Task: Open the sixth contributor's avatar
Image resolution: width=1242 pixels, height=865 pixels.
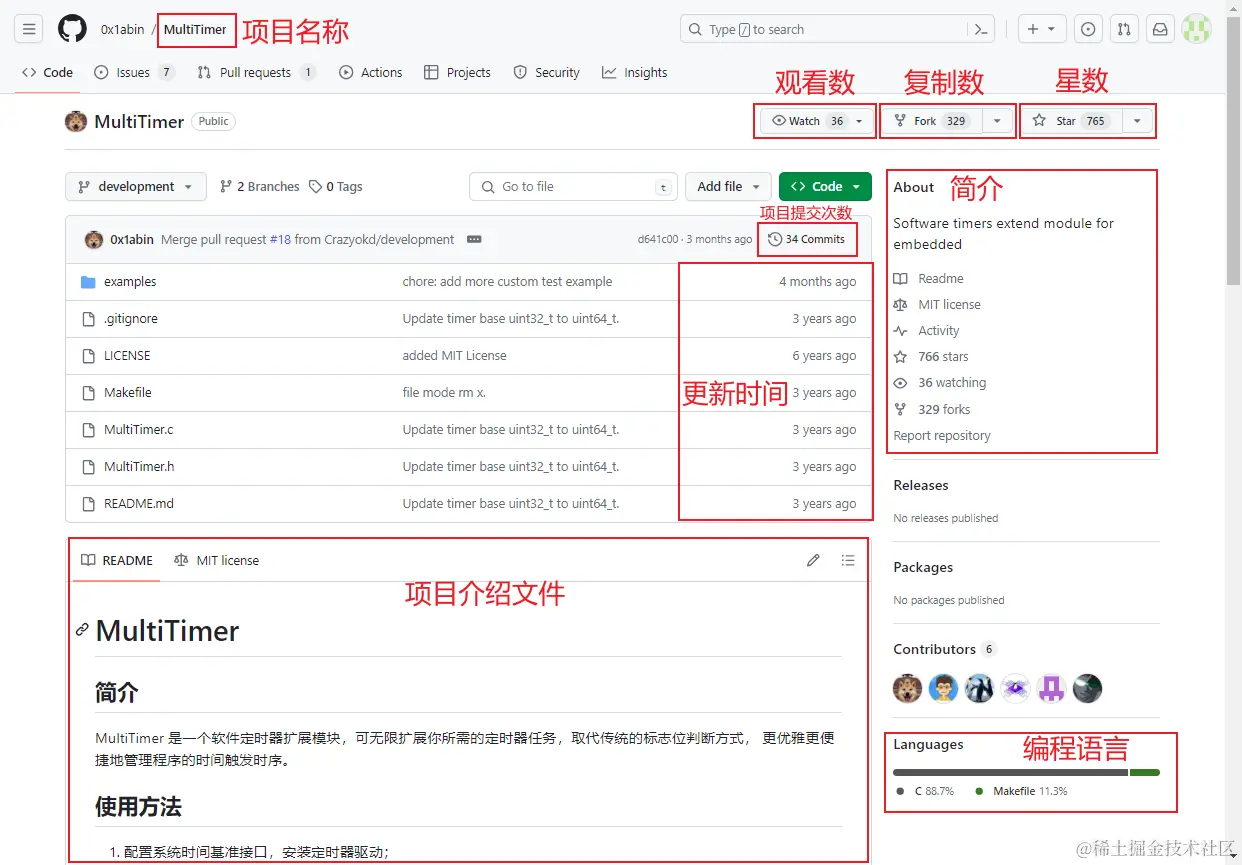Action: click(x=1087, y=688)
